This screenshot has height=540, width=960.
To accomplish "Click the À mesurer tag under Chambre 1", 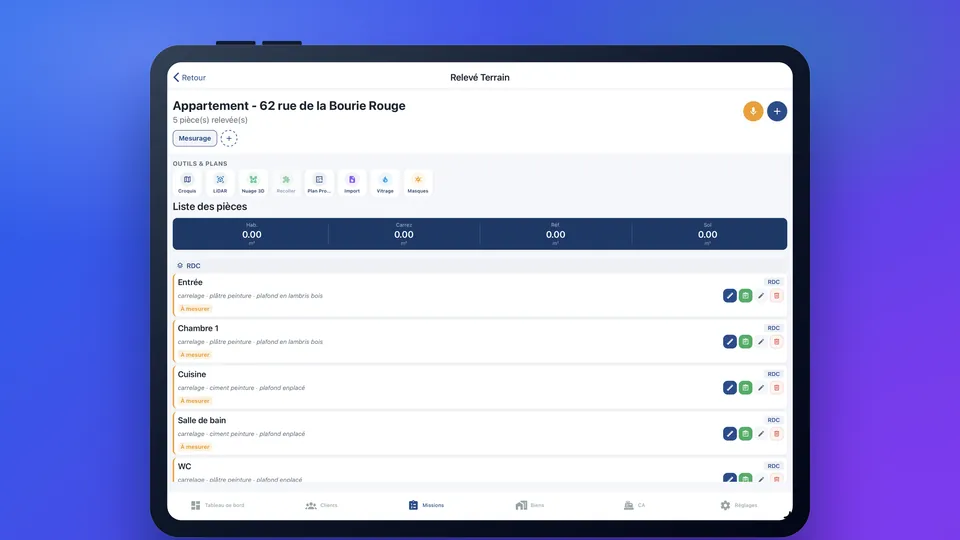I will click(195, 354).
